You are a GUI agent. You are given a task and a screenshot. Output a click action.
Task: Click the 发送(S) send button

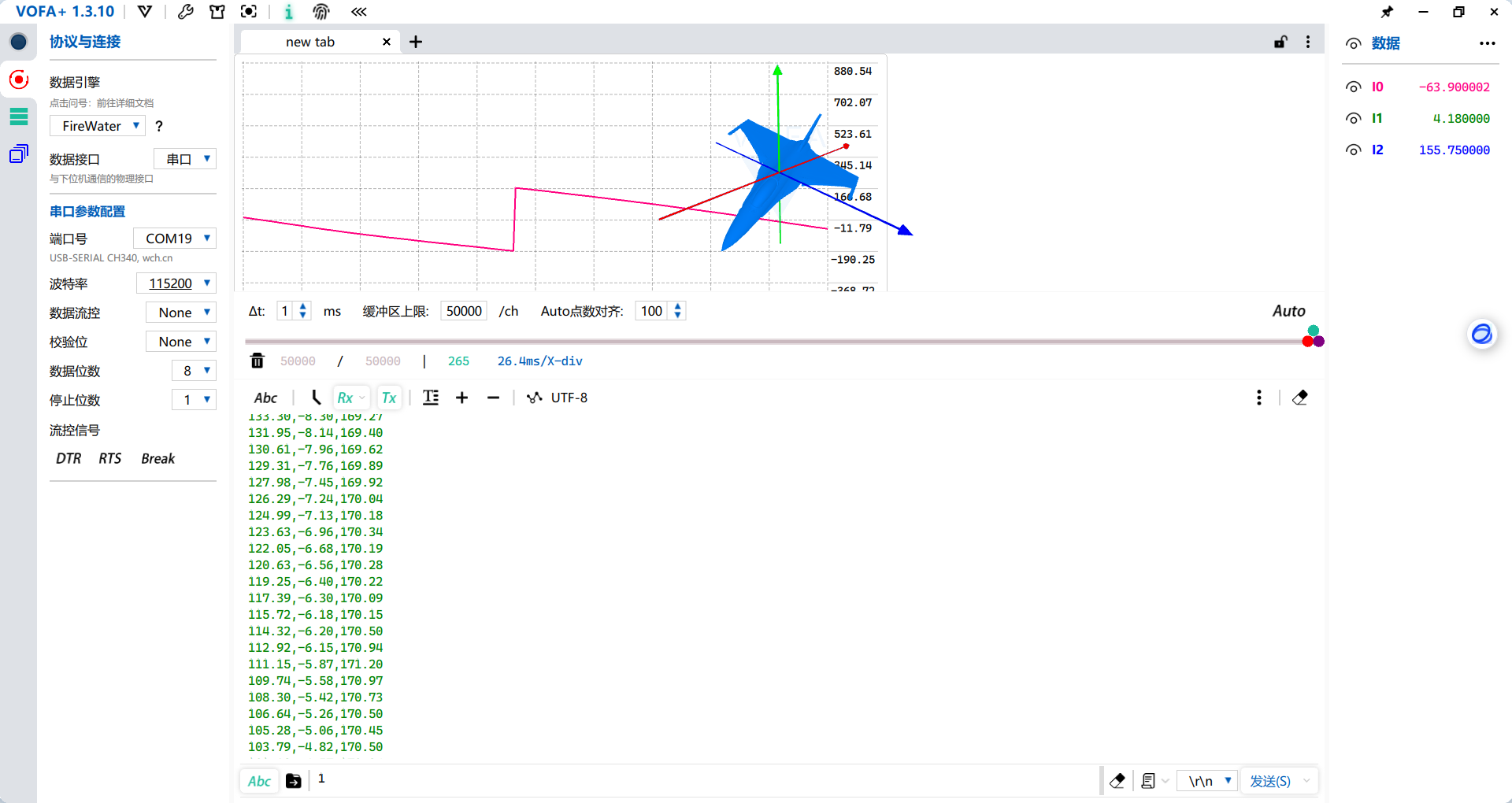point(1269,781)
